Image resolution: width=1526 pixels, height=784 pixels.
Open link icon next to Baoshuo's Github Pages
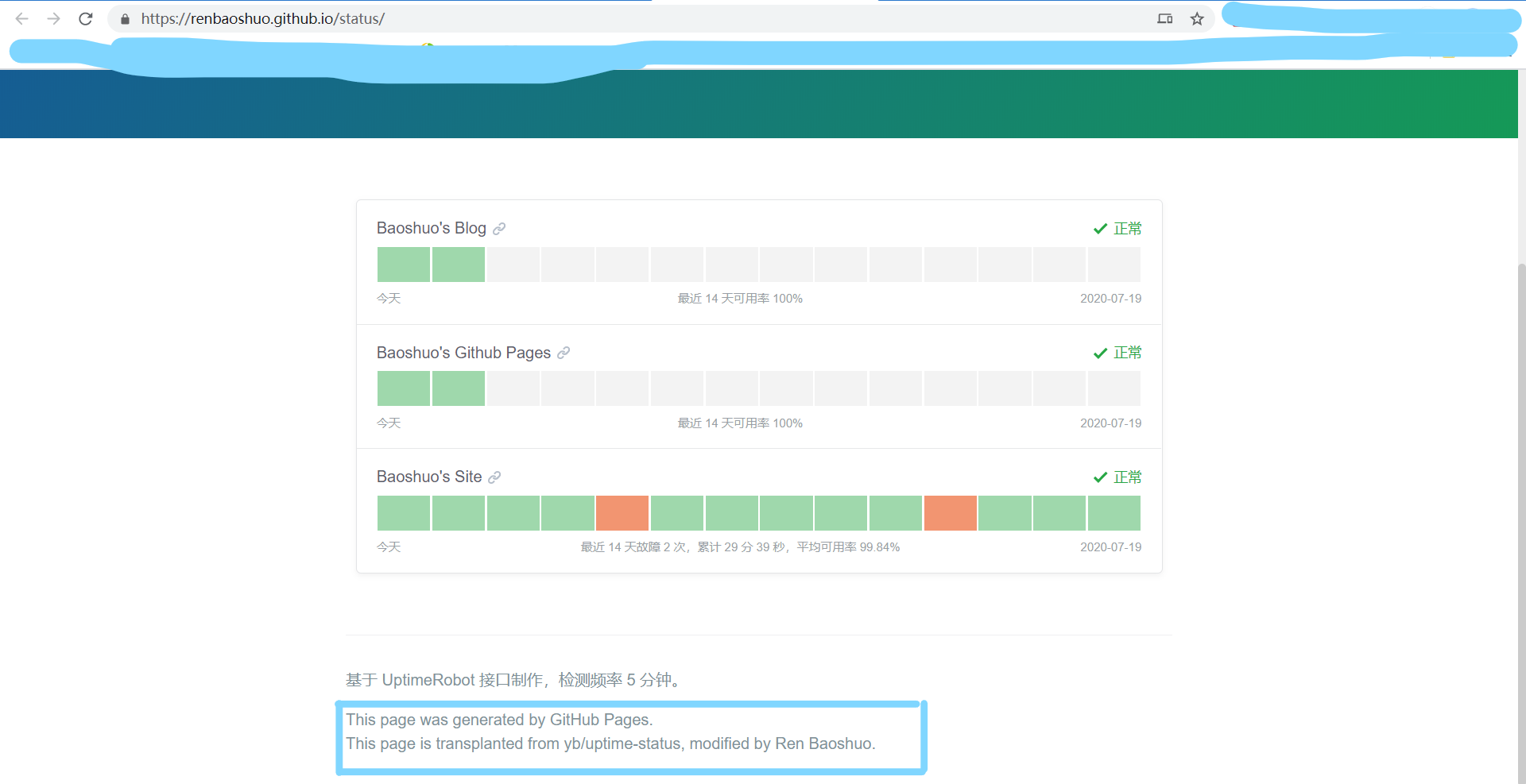[564, 353]
